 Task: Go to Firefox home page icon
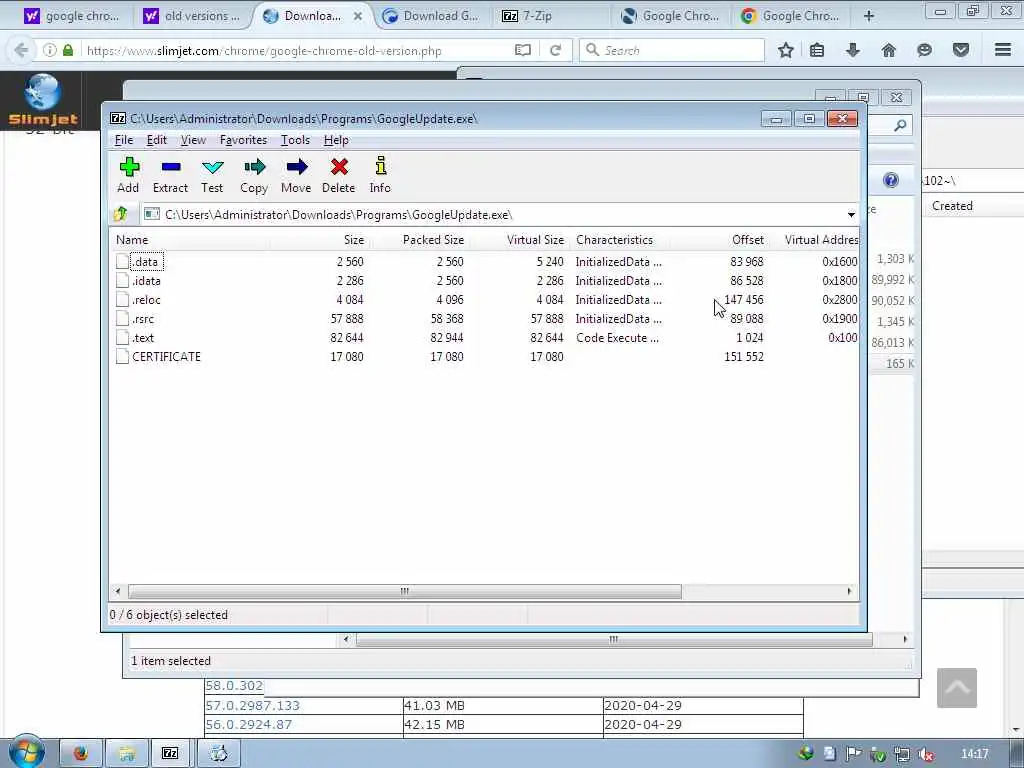pos(888,50)
